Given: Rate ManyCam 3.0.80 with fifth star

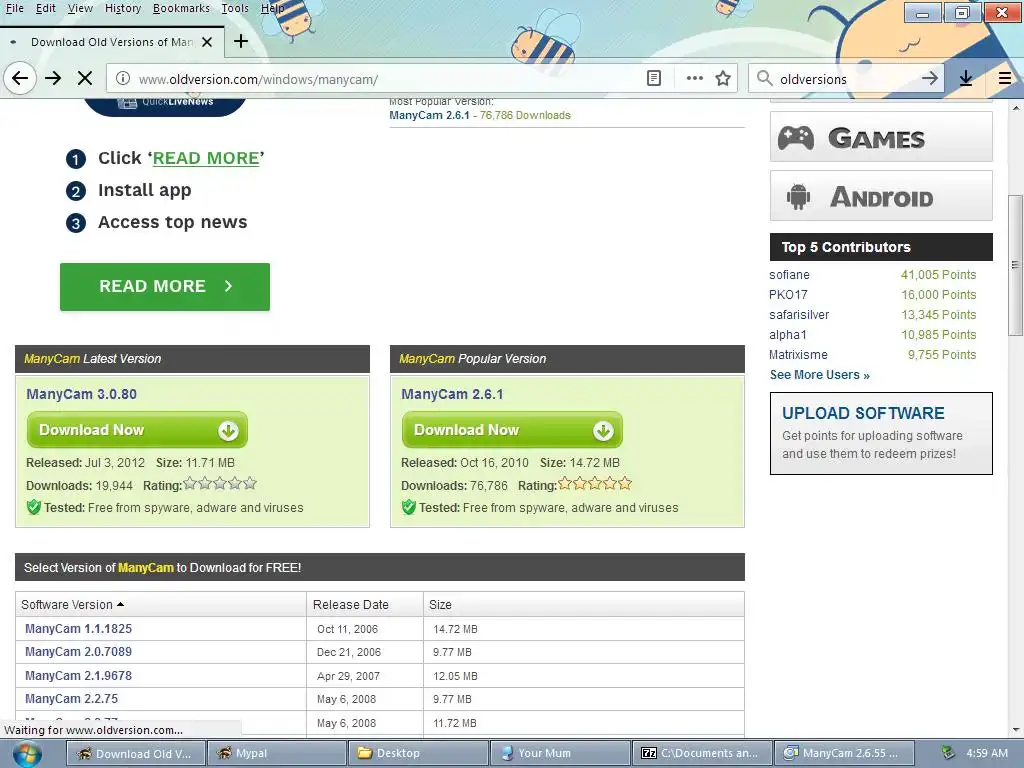Looking at the screenshot, I should (249, 484).
